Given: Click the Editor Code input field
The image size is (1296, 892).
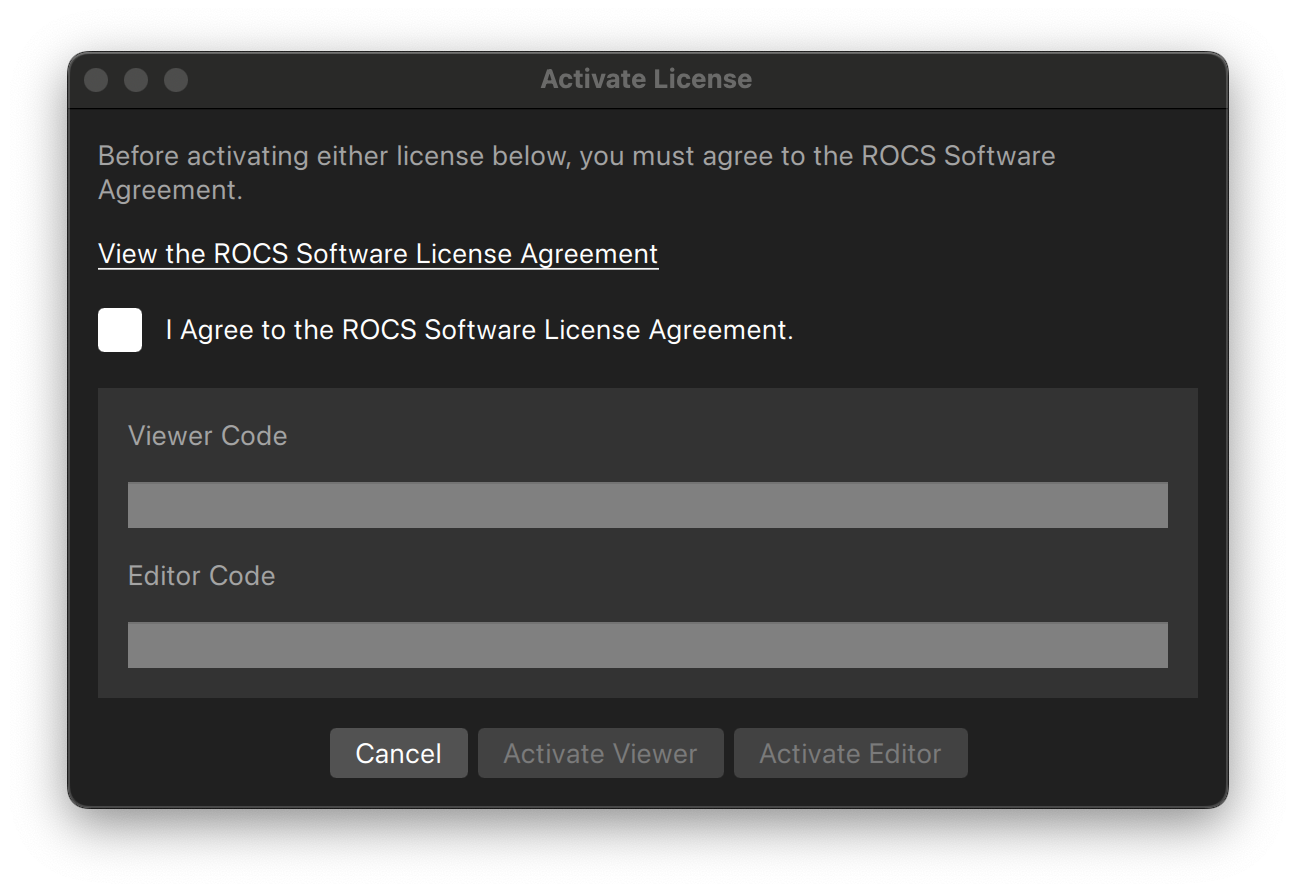Looking at the screenshot, I should coord(648,645).
